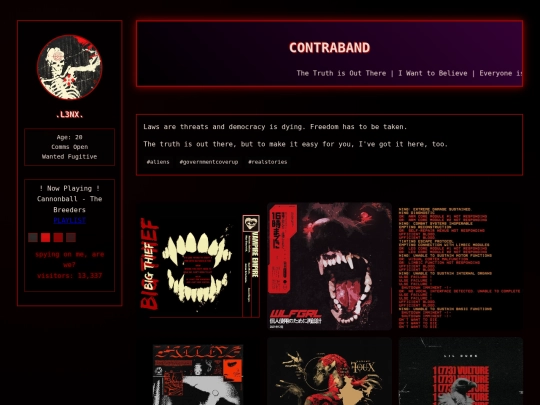
Task: Click the bright red second color swatch
Action: (x=45, y=237)
